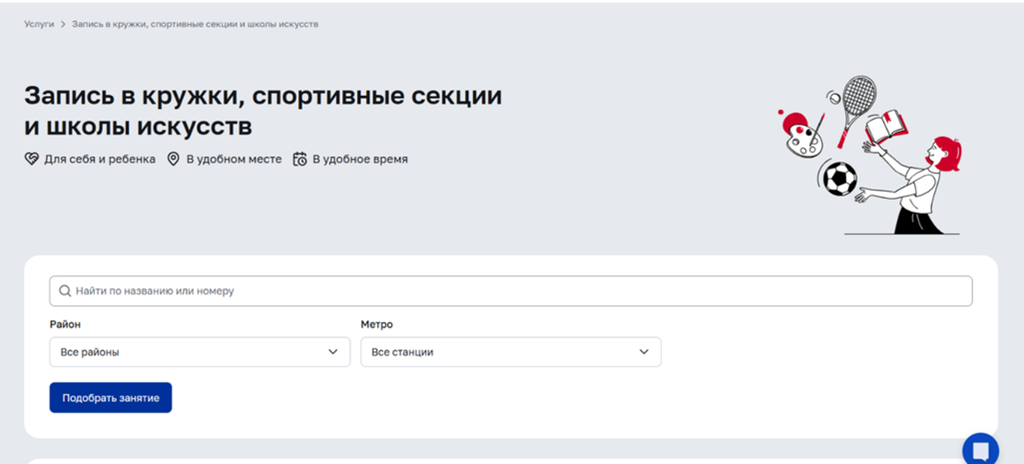The width and height of the screenshot is (1024, 464).
Task: Open the chat widget bubble
Action: coord(980,449)
